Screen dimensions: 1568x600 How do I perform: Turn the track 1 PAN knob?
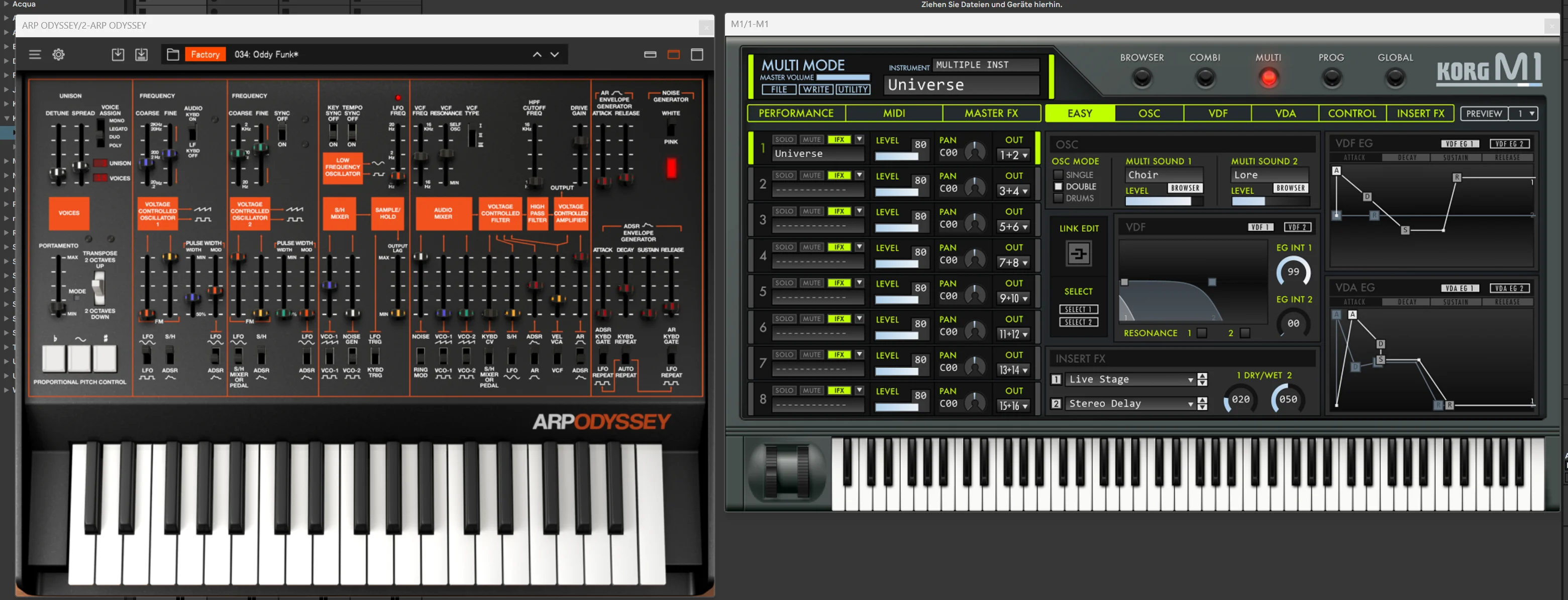tap(975, 152)
